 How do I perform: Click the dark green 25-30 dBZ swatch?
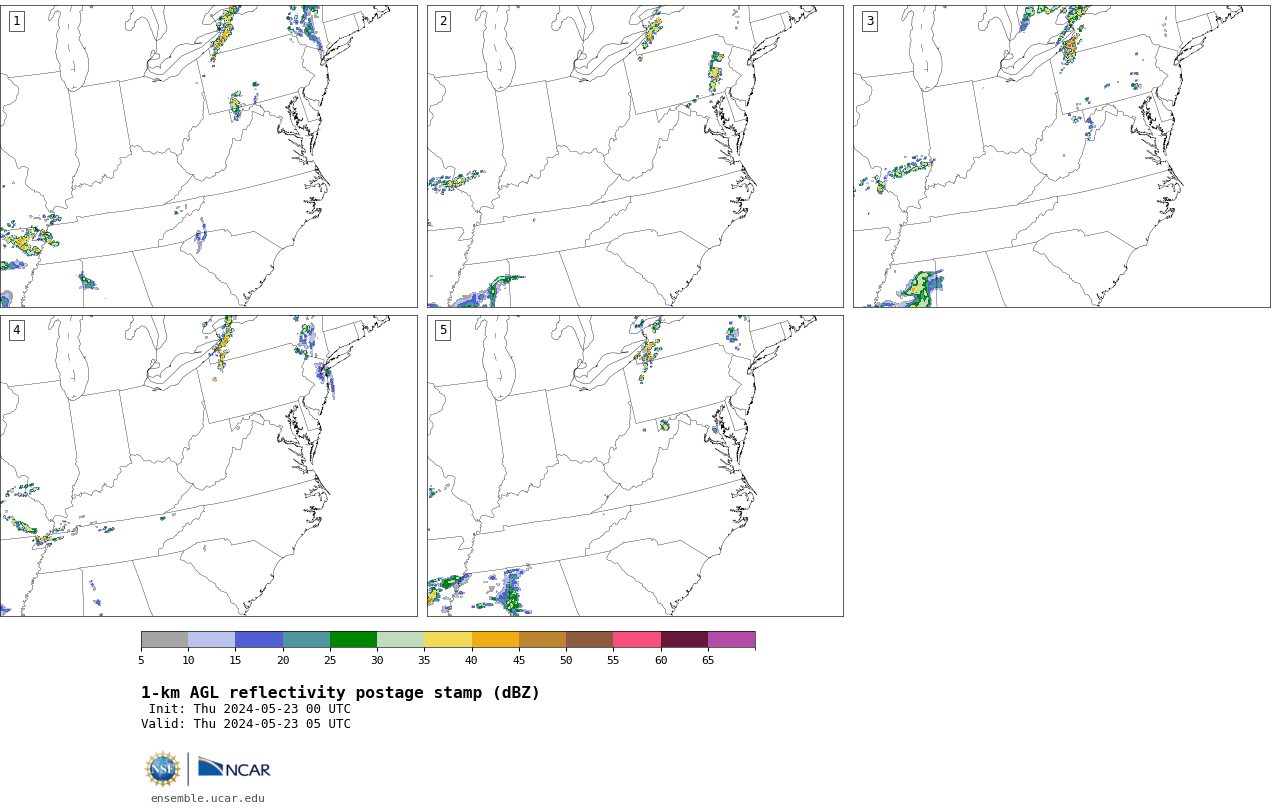pos(353,640)
